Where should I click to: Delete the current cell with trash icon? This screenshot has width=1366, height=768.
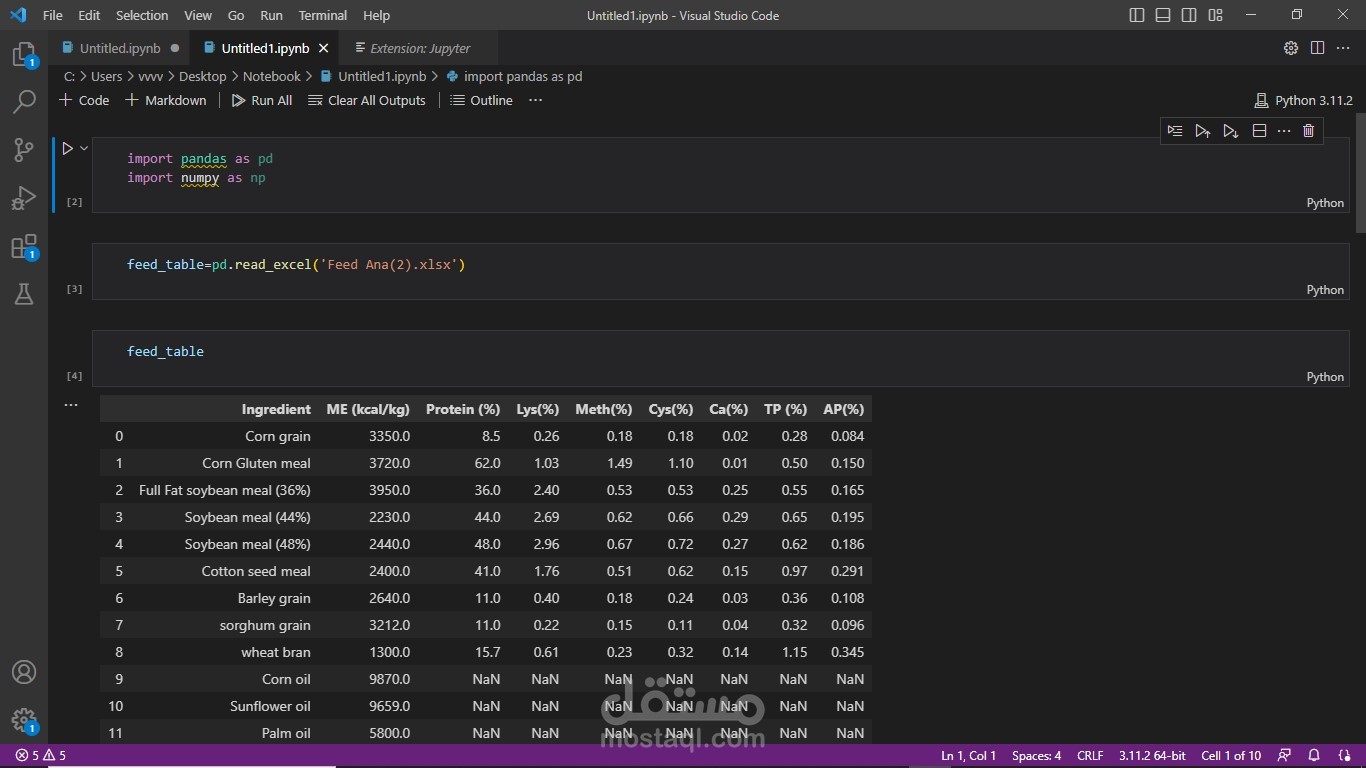coord(1308,130)
